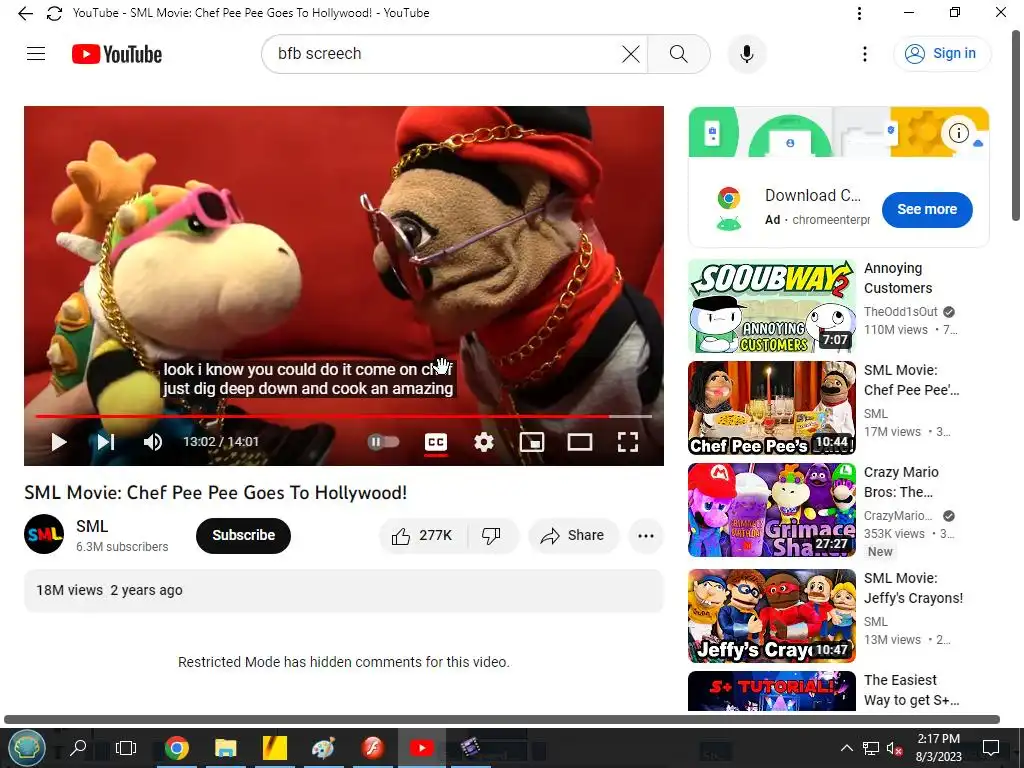Click the vertical page scrollbar
Screen dimensions: 1024x768
[1016, 124]
